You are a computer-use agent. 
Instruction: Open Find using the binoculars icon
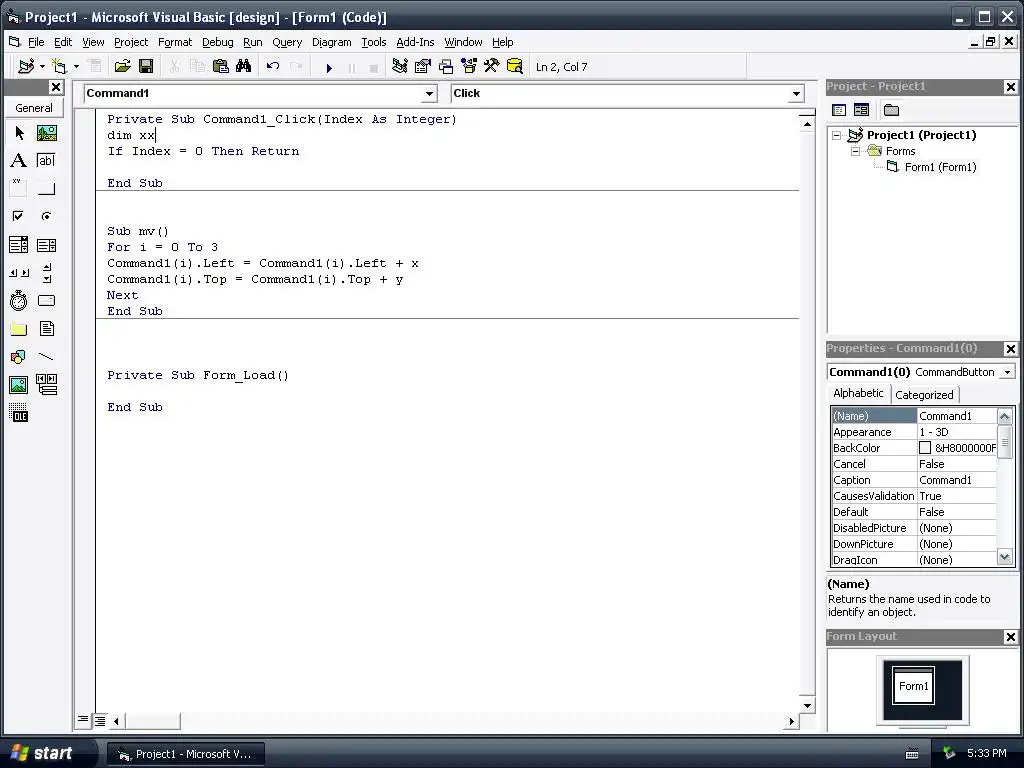[x=244, y=67]
